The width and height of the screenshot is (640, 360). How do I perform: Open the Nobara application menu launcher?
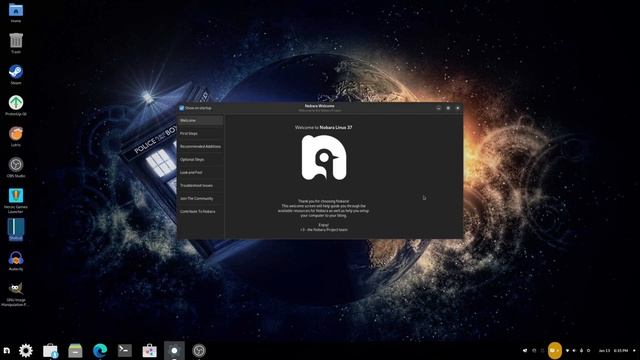[x=7, y=351]
